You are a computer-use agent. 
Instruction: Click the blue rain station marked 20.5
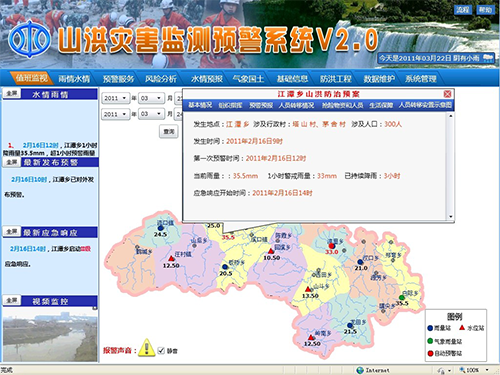tap(225, 267)
